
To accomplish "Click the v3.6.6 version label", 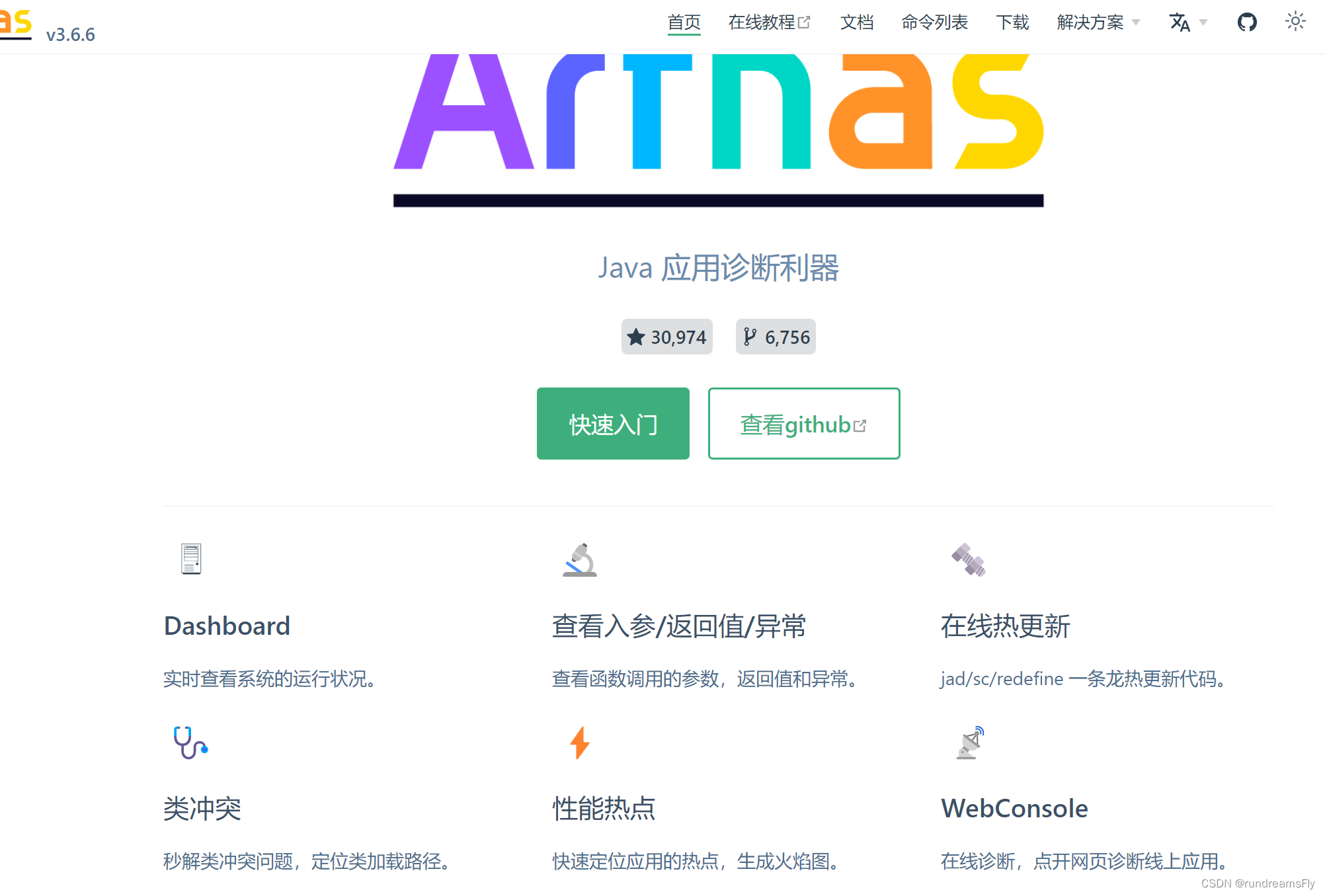I will point(69,34).
